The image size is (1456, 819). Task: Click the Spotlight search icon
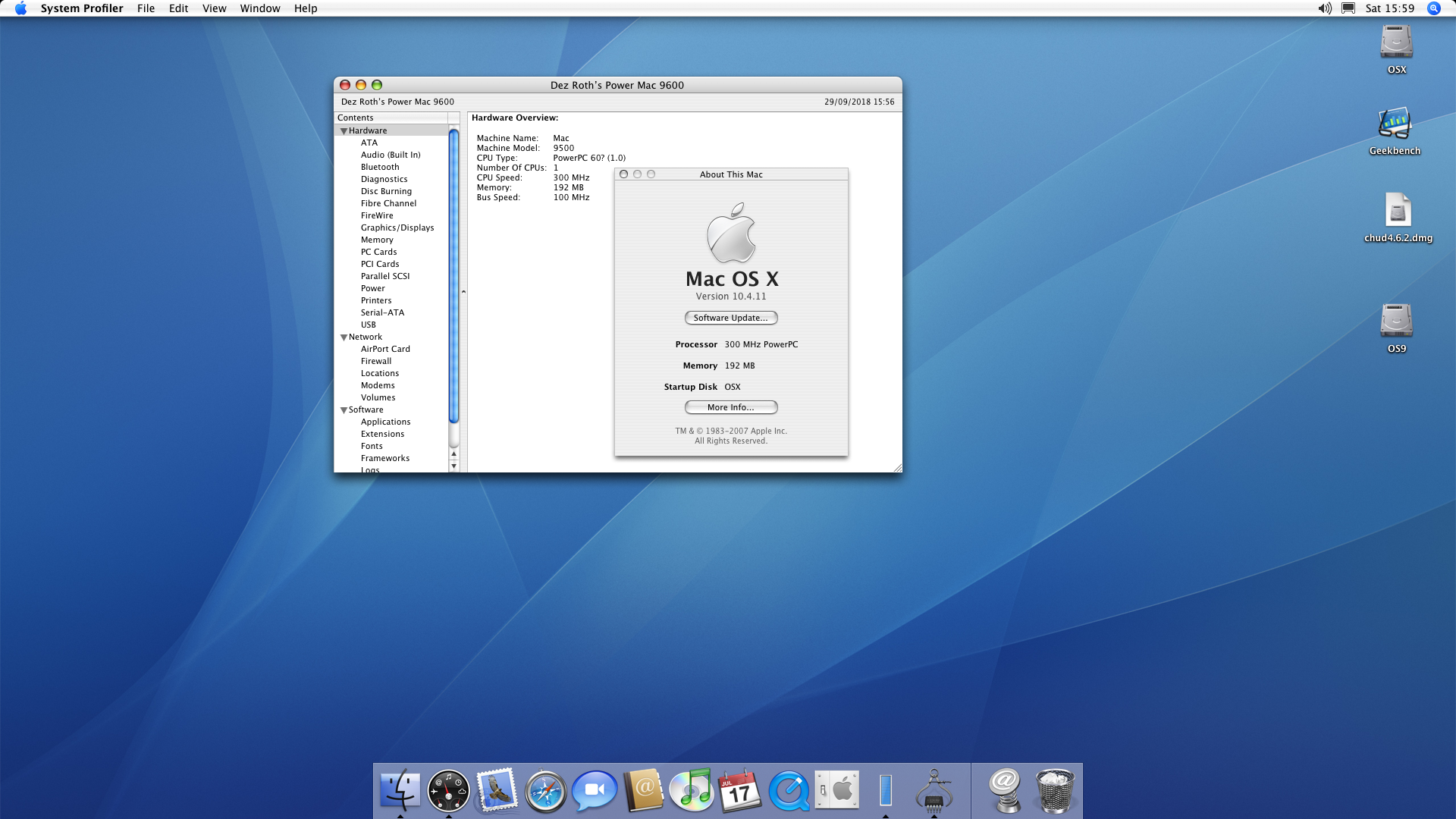(1433, 8)
